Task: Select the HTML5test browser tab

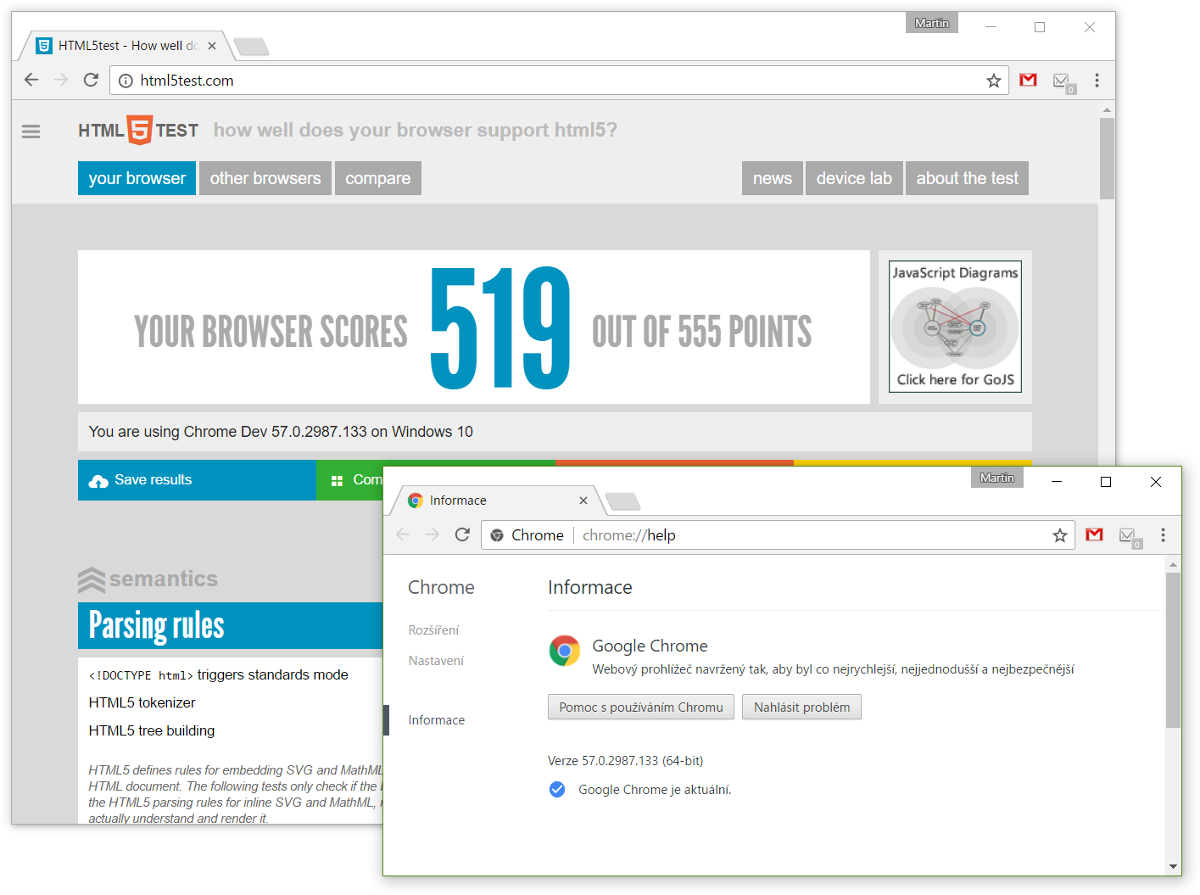Action: 125,45
